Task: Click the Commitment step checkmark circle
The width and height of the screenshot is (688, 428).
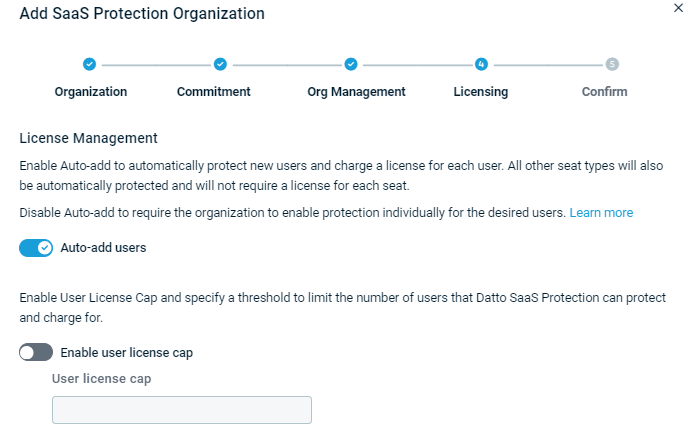Action: tap(220, 64)
